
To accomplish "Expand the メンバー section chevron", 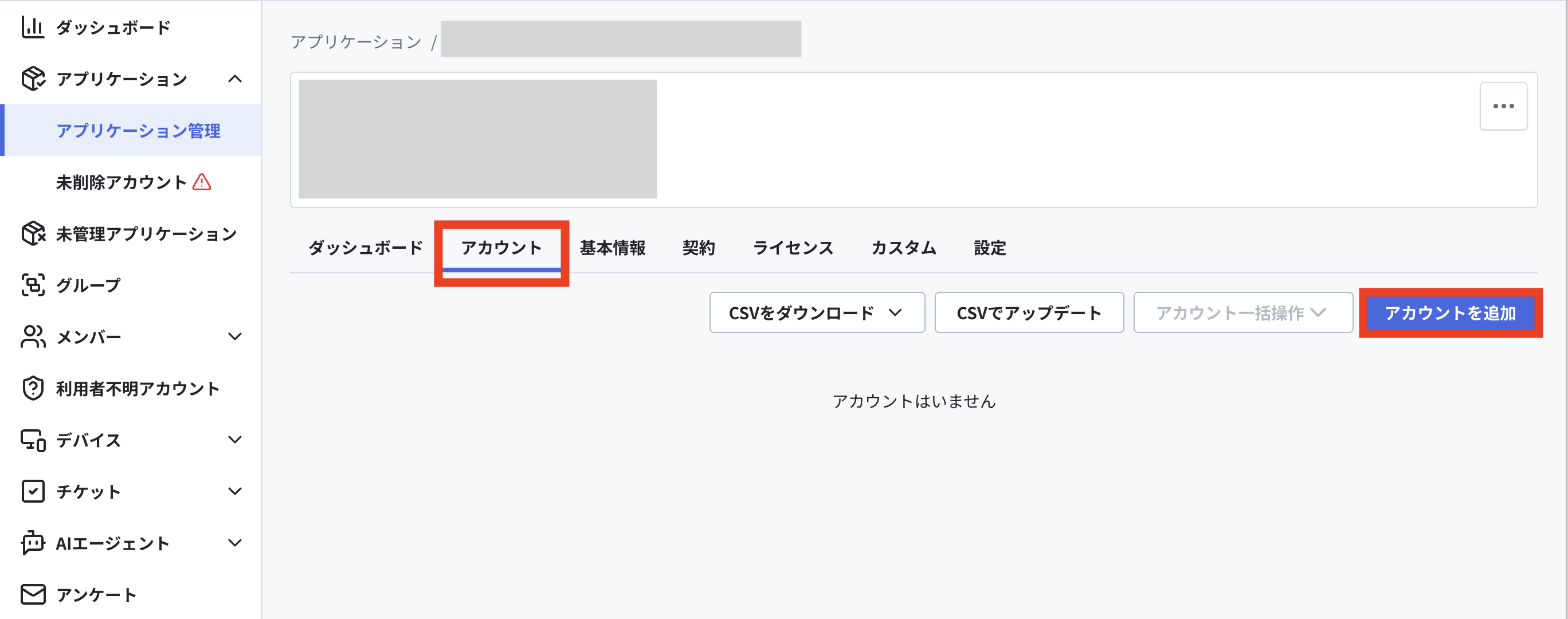I will 235,336.
